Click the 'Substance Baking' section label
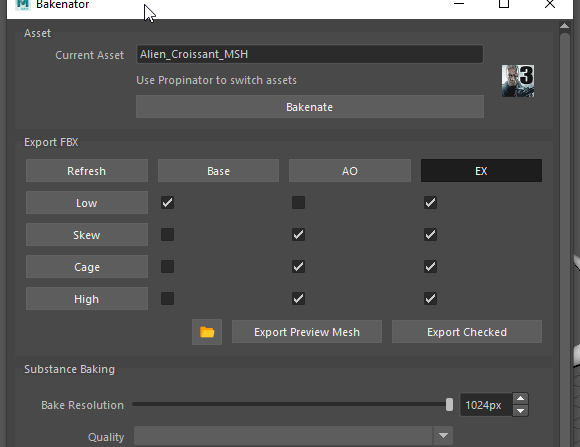This screenshot has height=447, width=580. pyautogui.click(x=70, y=369)
